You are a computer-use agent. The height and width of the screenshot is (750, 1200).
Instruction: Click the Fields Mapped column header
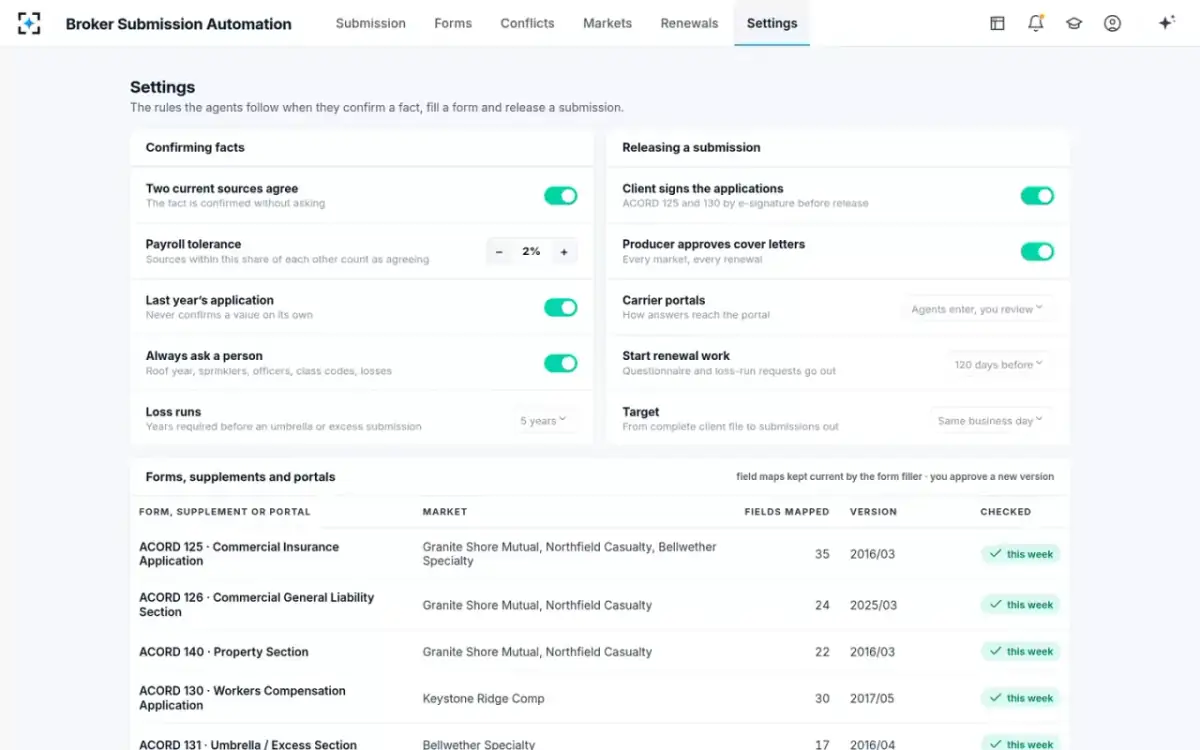click(x=787, y=511)
